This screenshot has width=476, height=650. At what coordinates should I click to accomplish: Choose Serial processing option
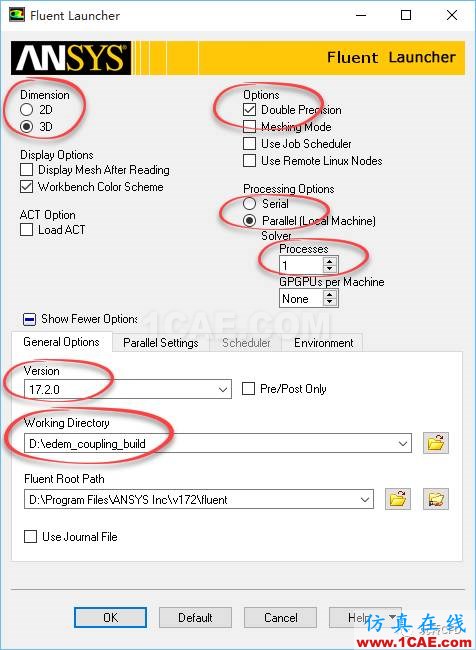249,204
